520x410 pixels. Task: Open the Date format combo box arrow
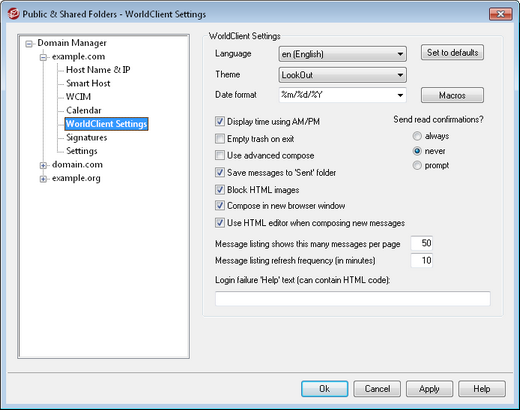[400, 95]
